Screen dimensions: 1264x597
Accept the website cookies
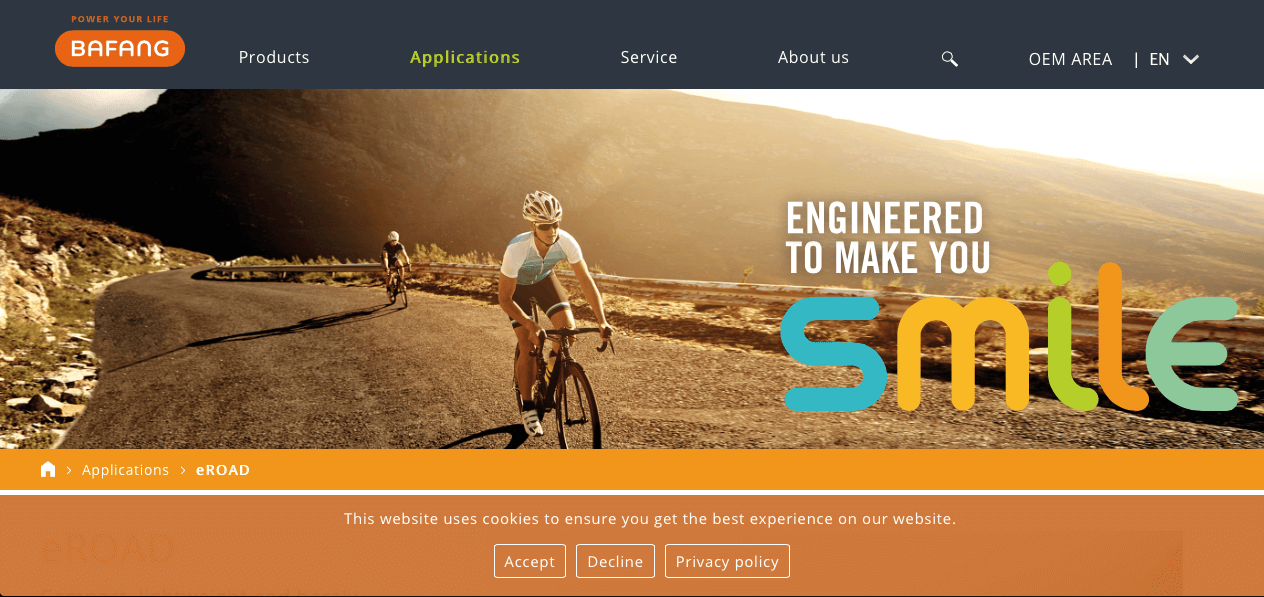530,561
